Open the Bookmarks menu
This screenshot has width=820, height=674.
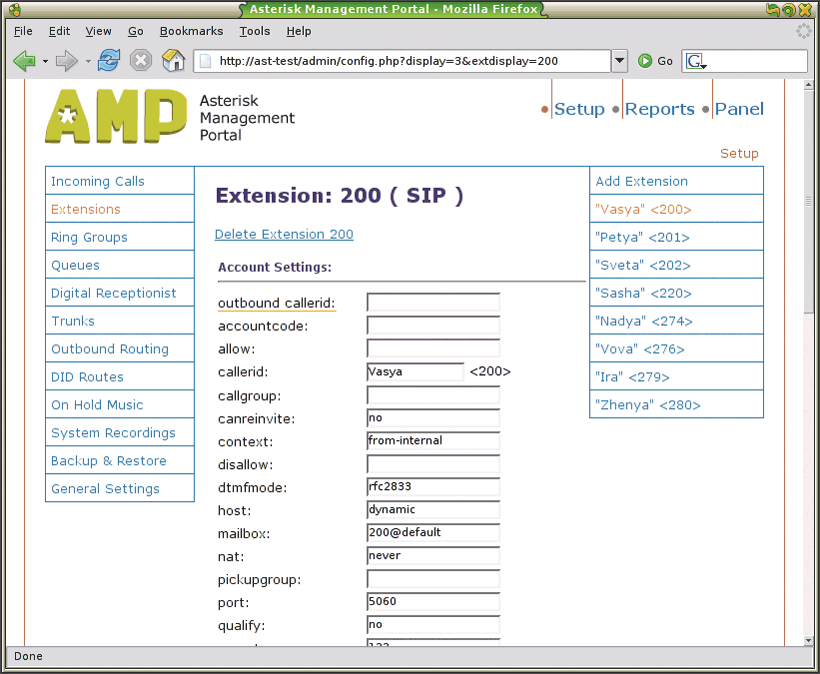tap(193, 31)
